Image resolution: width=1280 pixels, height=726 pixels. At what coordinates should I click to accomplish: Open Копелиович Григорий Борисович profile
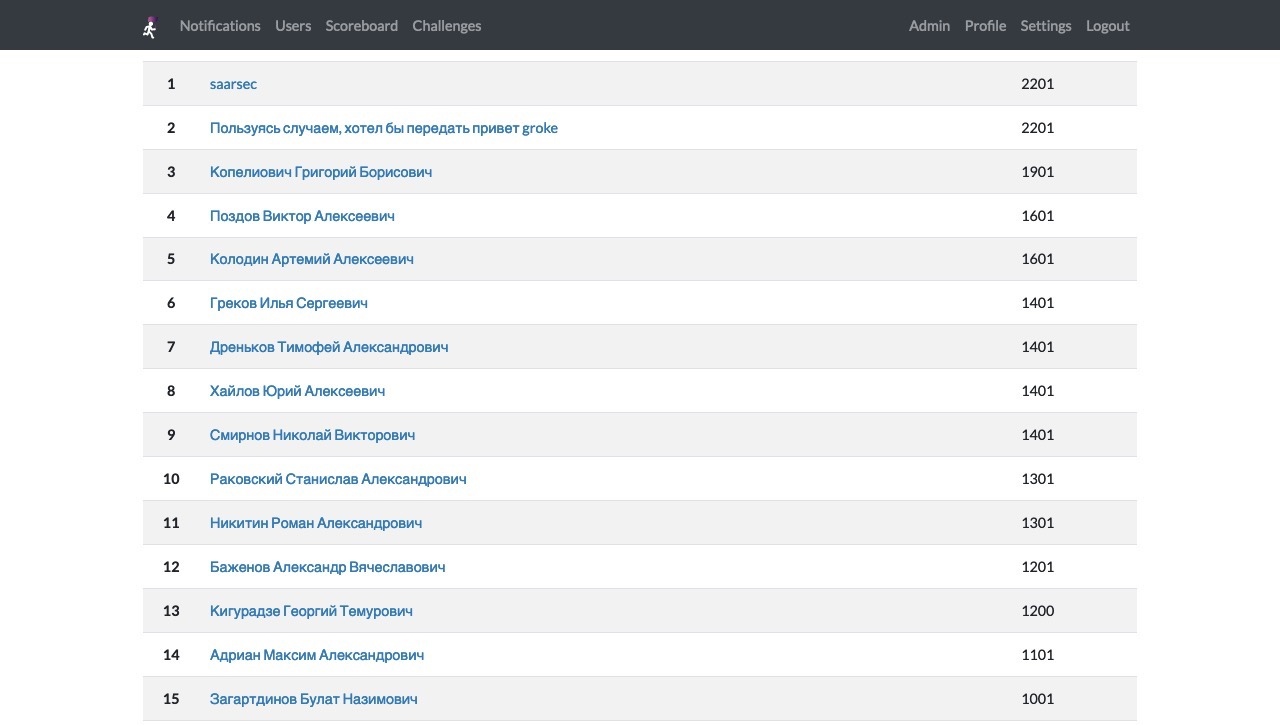tap(321, 172)
